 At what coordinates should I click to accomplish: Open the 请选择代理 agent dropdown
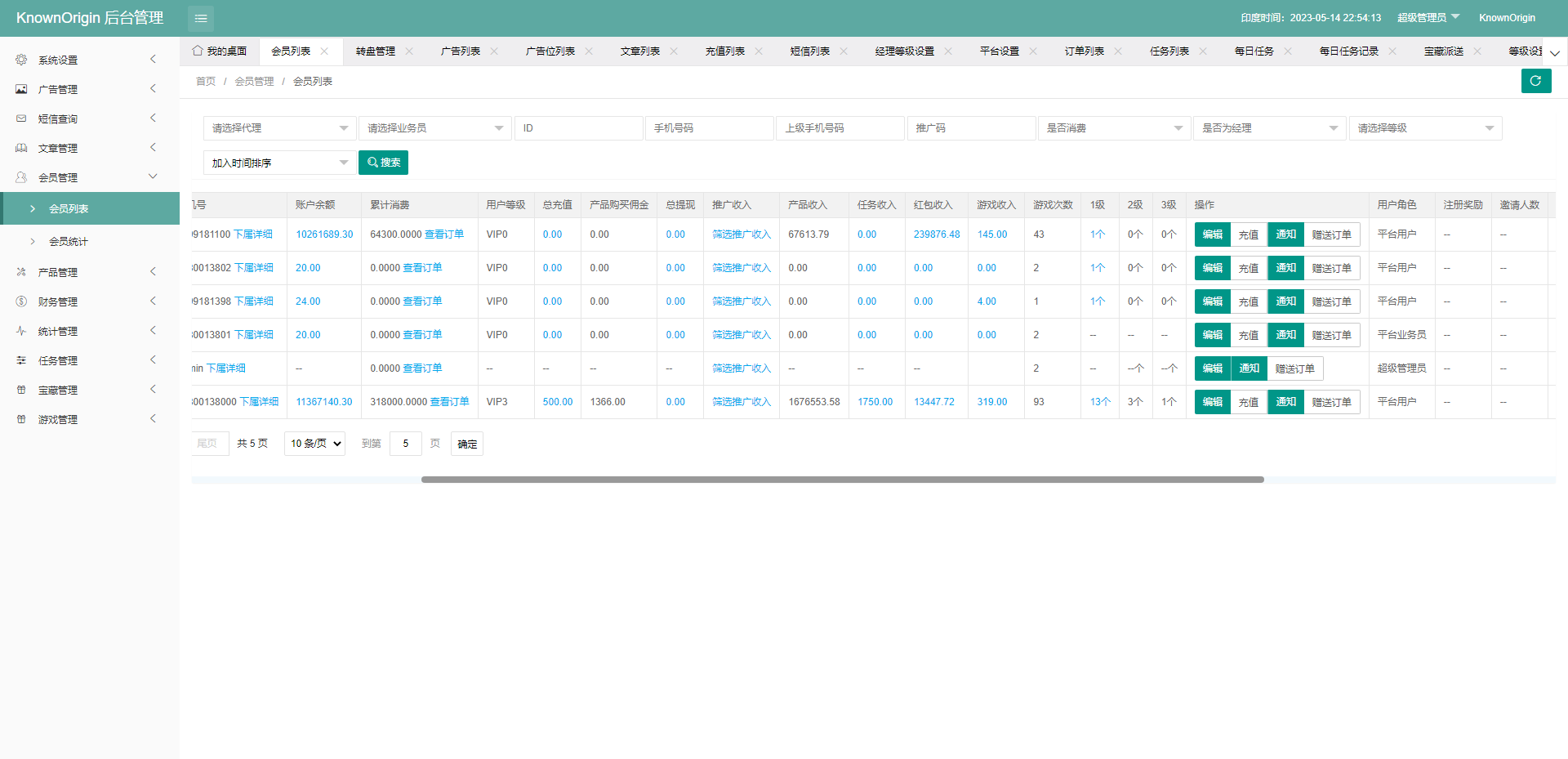click(x=279, y=128)
